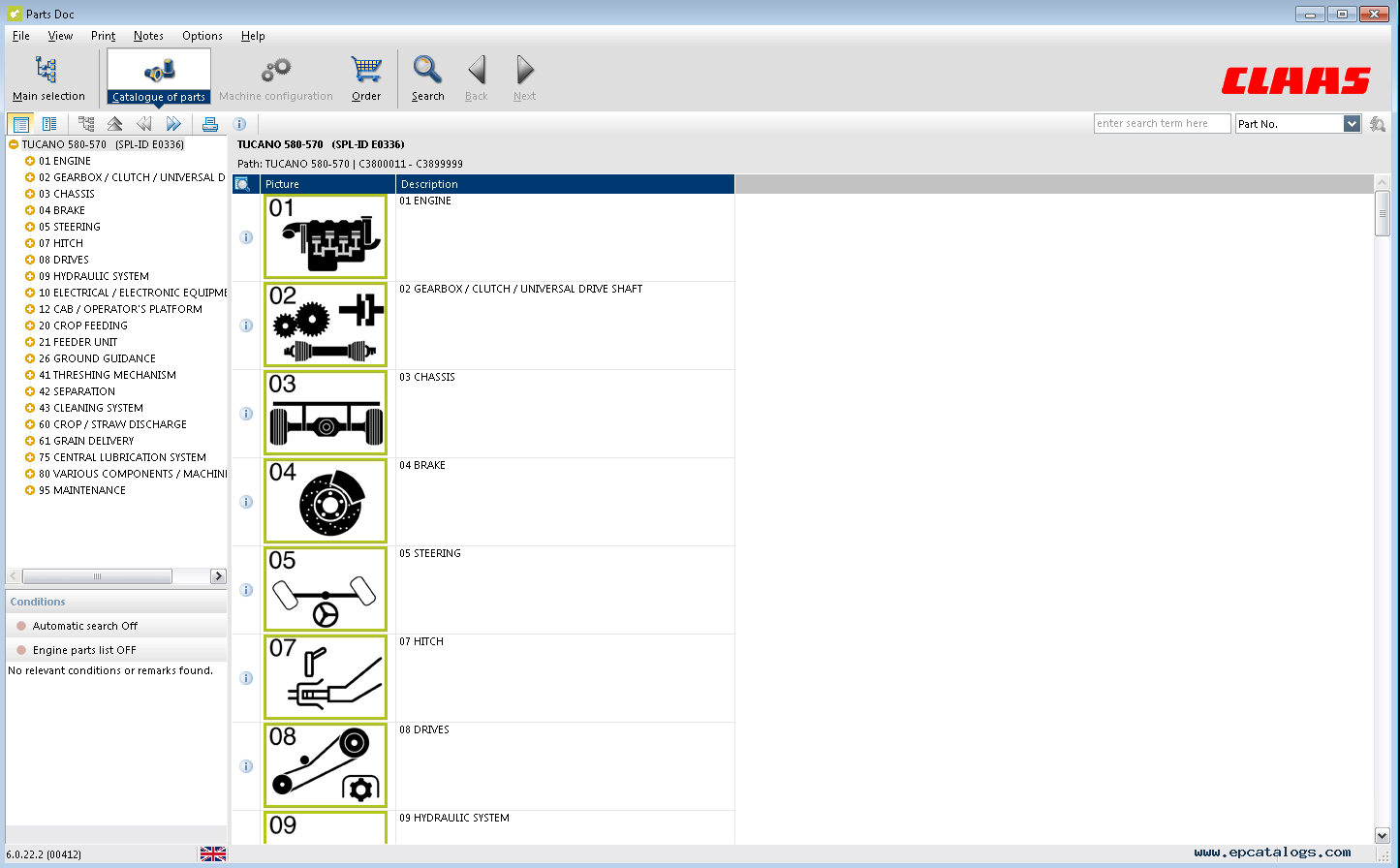1400x868 pixels.
Task: Select 21 FEEDER UNIT in tree
Action: [x=78, y=342]
